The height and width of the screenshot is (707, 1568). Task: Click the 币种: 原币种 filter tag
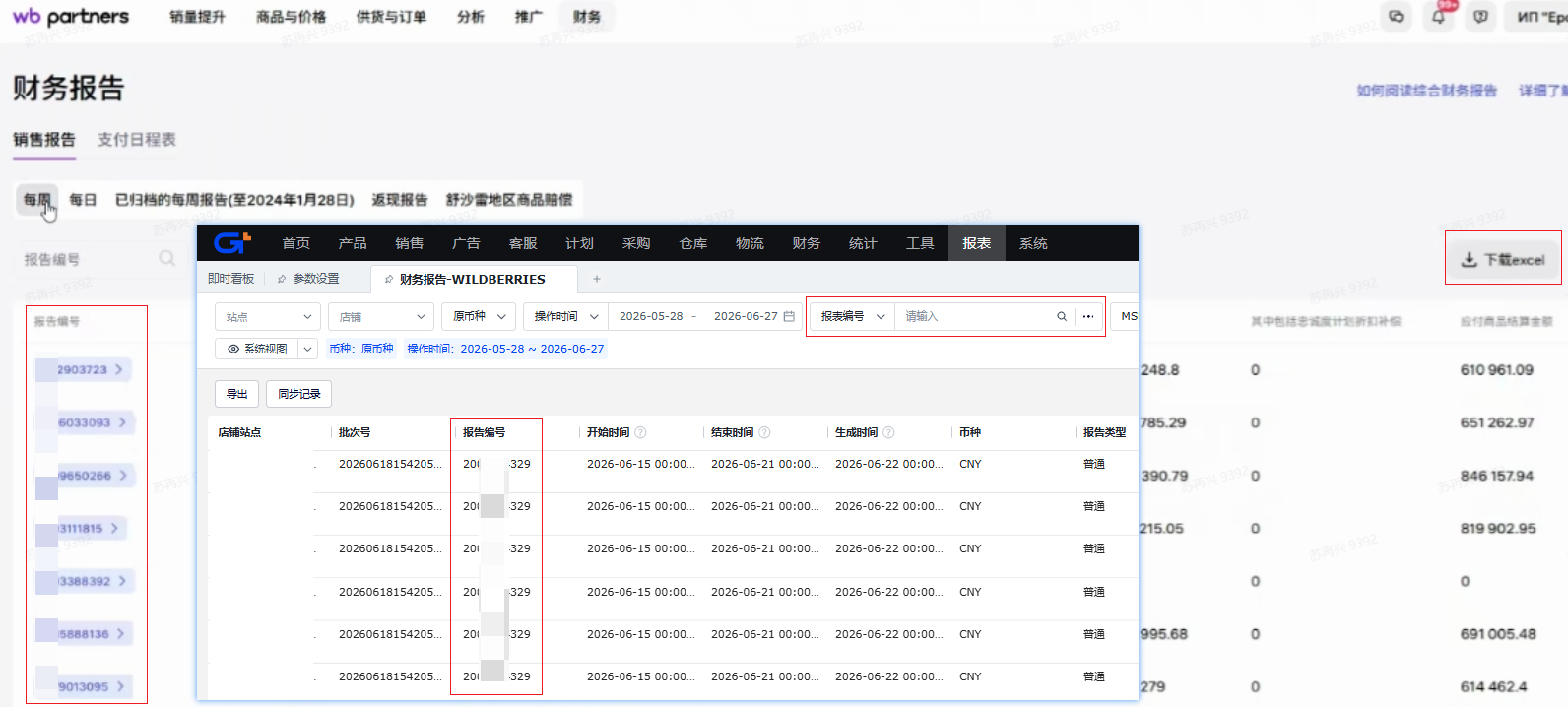[x=360, y=349]
